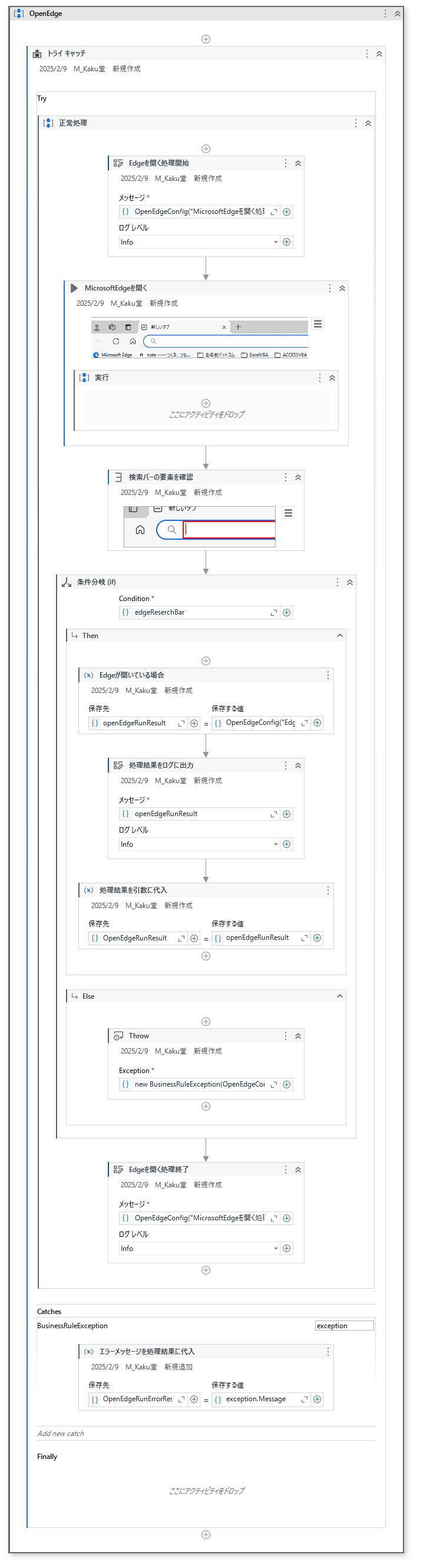Click plus beside Edgeを開く処理開始 log level
The image size is (430, 1568).
[x=286, y=242]
